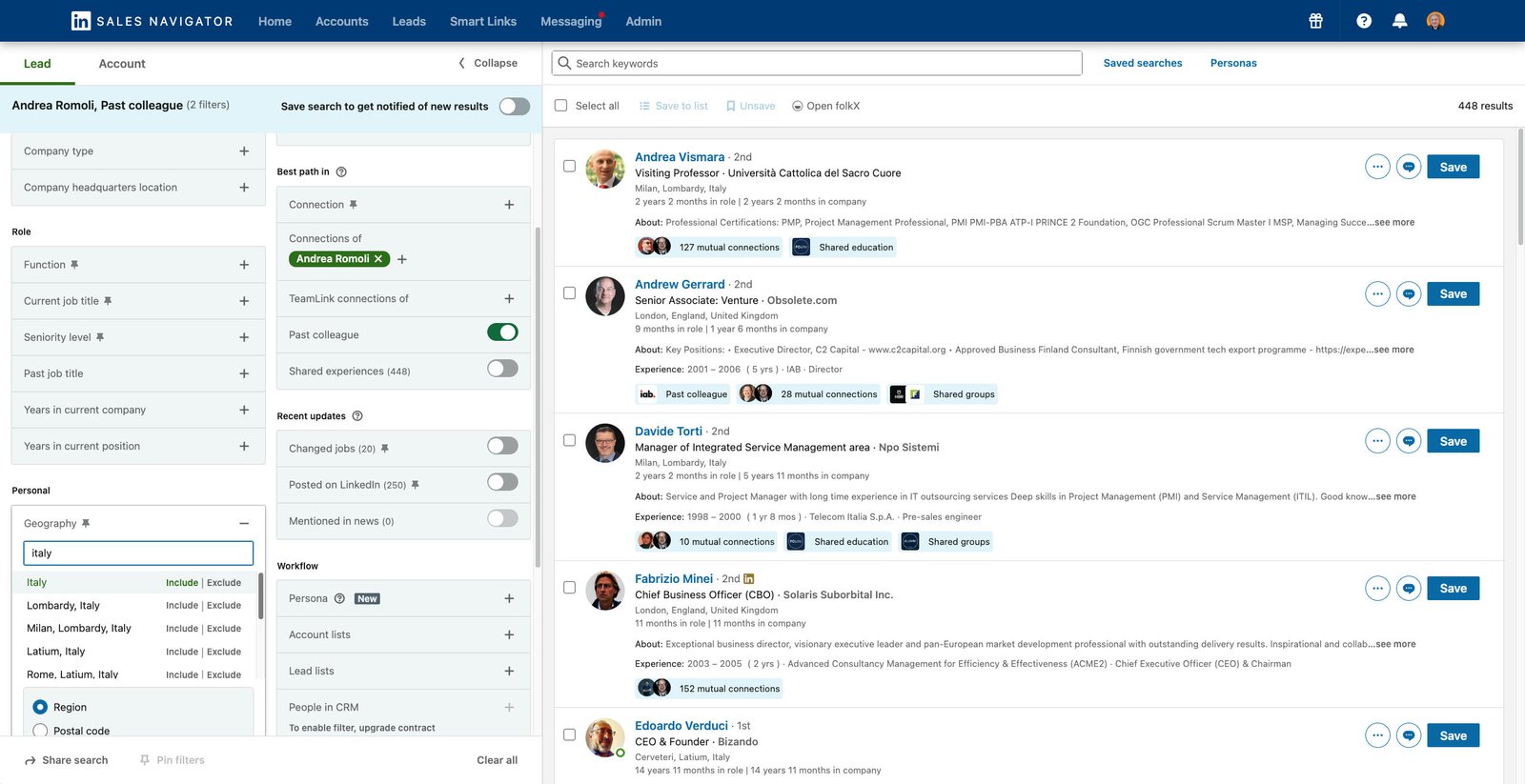The width and height of the screenshot is (1525, 784).
Task: Open the user profile avatar menu
Action: (1435, 21)
